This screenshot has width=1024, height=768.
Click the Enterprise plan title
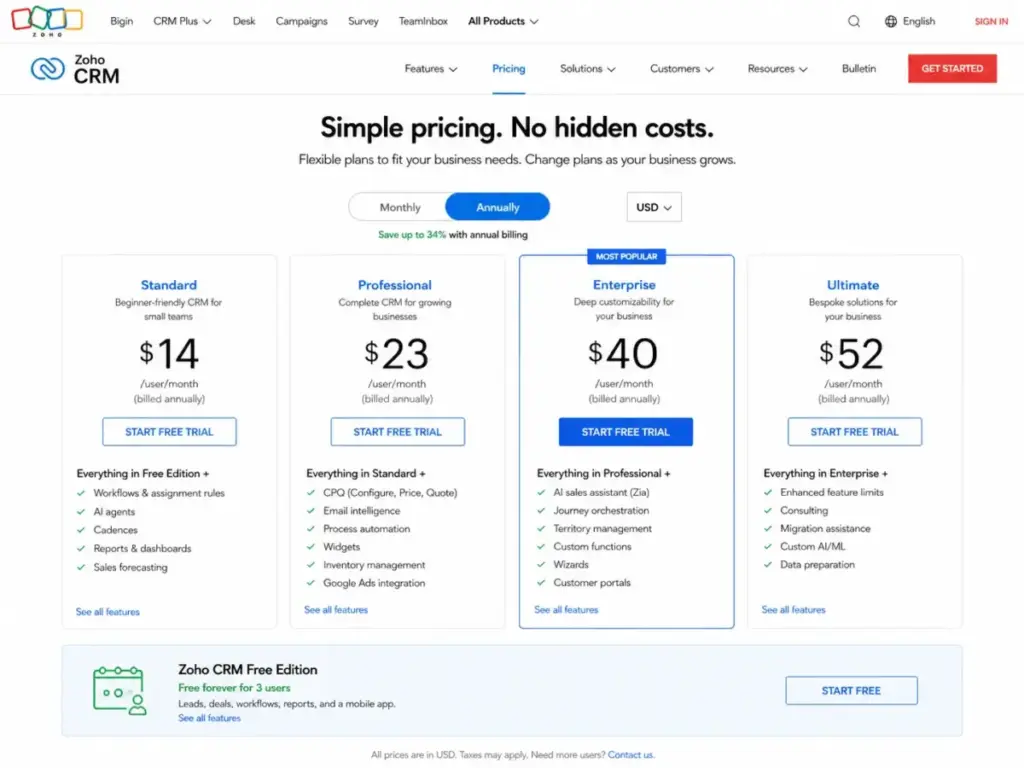(x=624, y=285)
